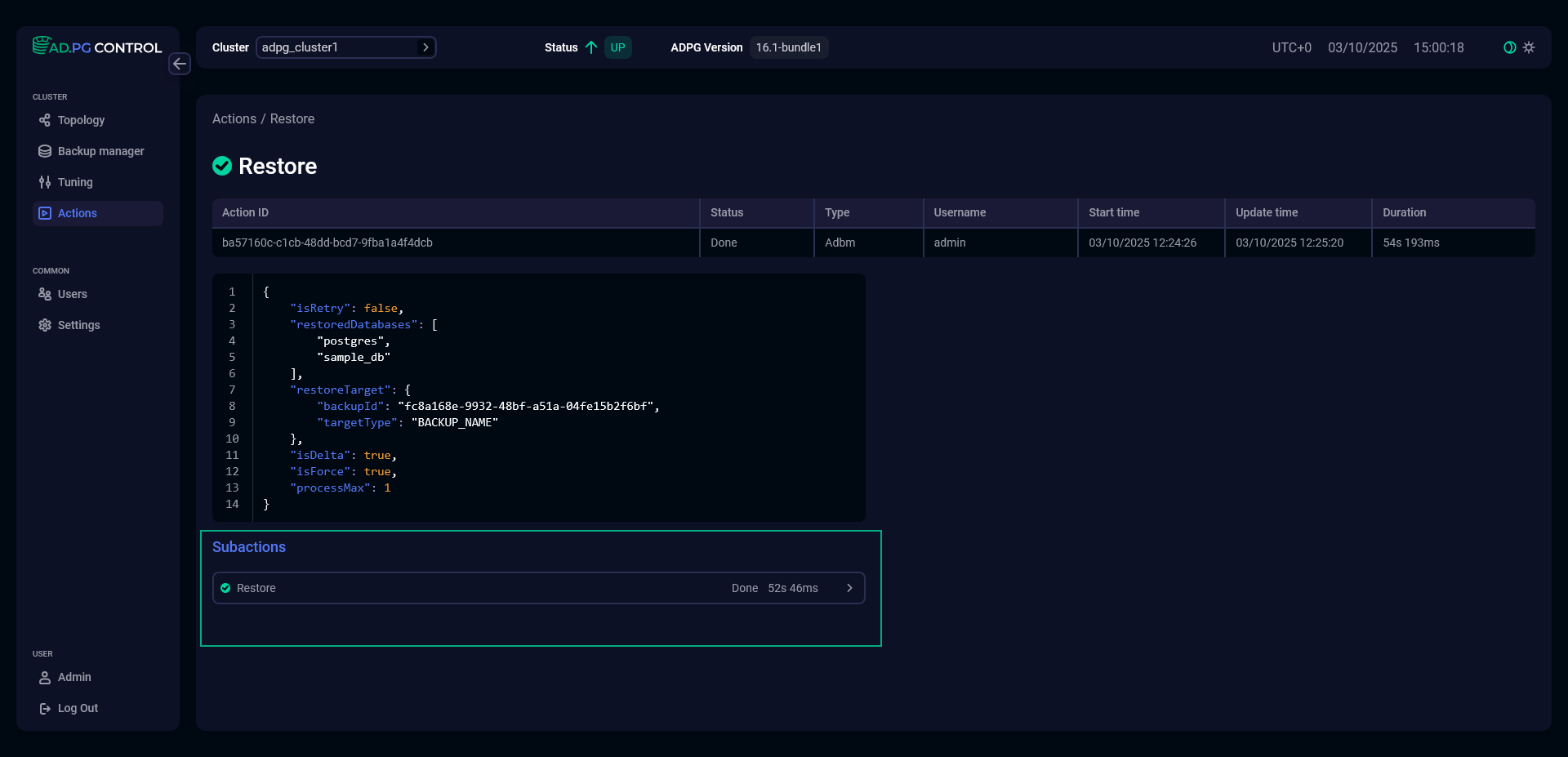Click the Actions play icon in sidebar

tap(45, 213)
